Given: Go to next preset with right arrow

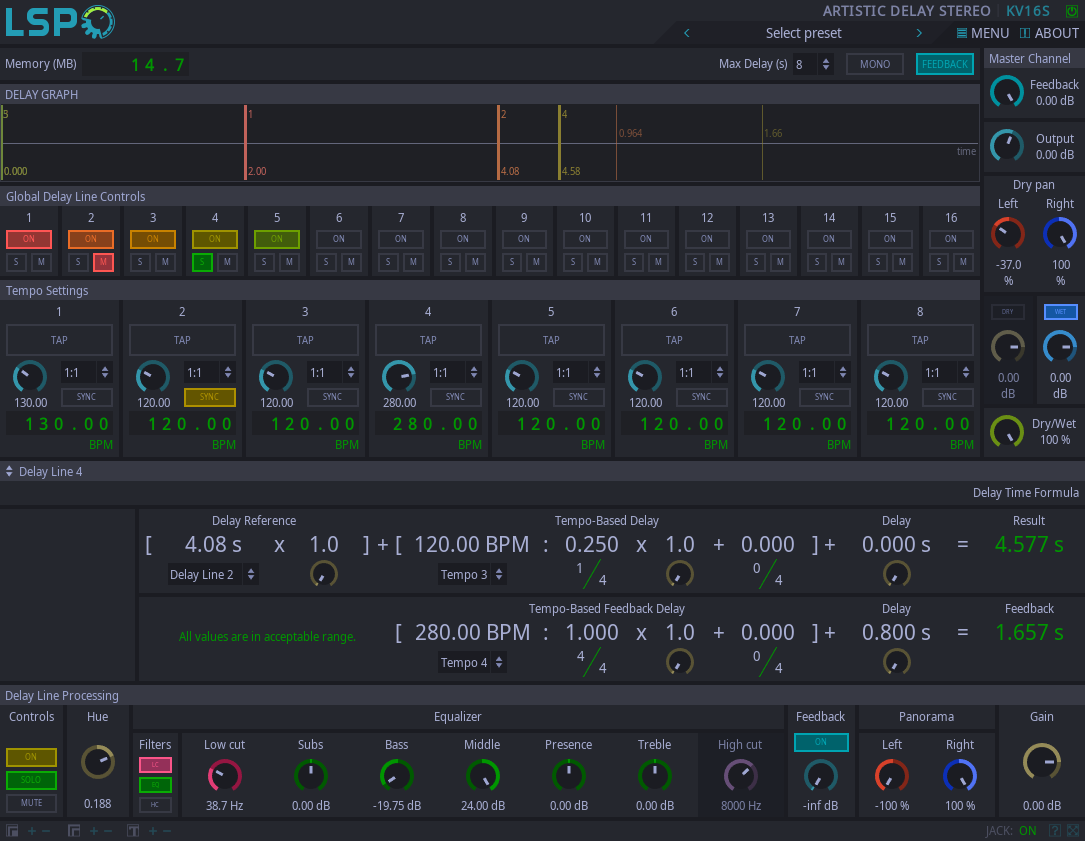Looking at the screenshot, I should pyautogui.click(x=919, y=33).
